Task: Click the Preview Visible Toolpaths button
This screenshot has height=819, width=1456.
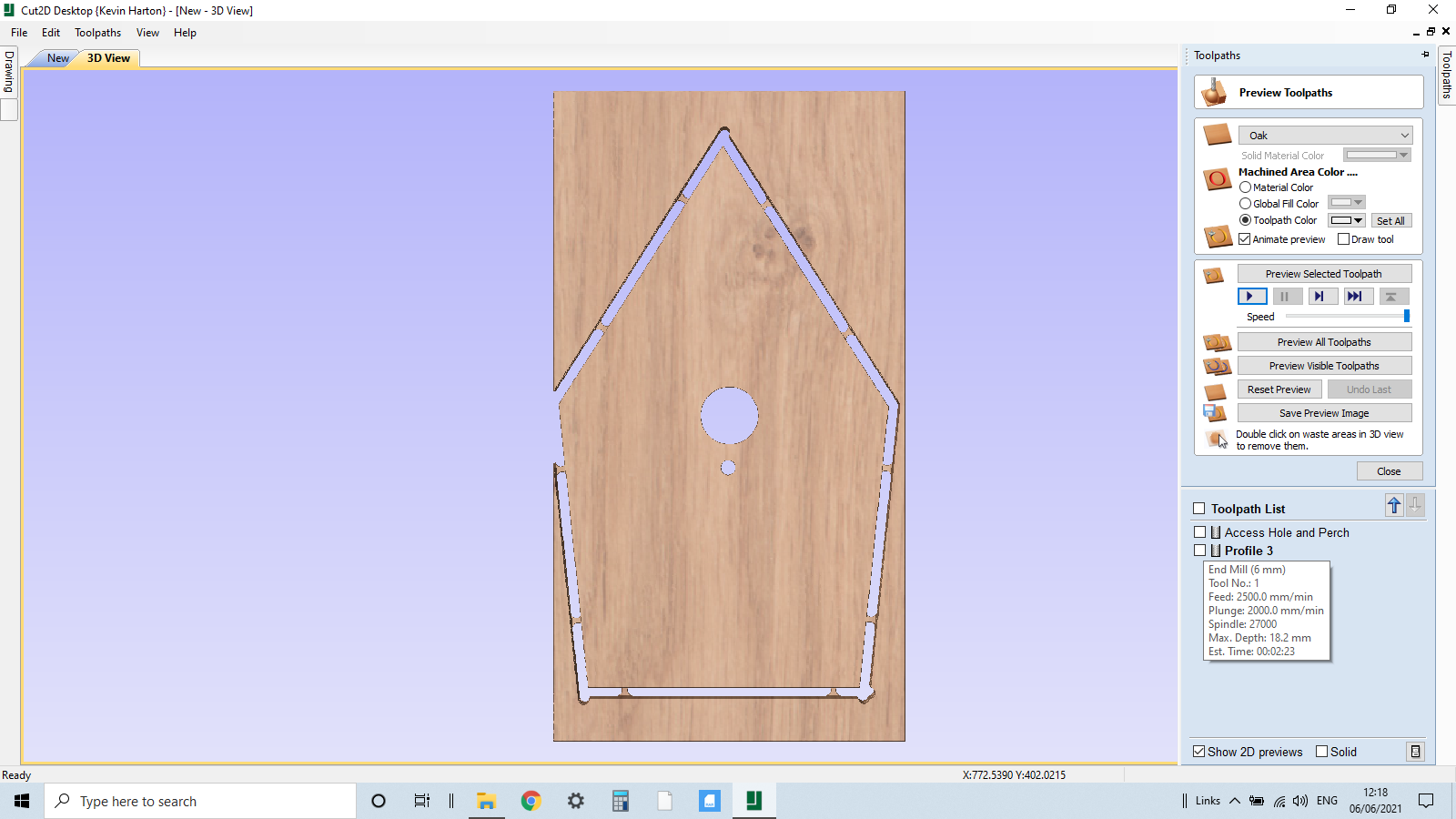Action: pyautogui.click(x=1324, y=365)
